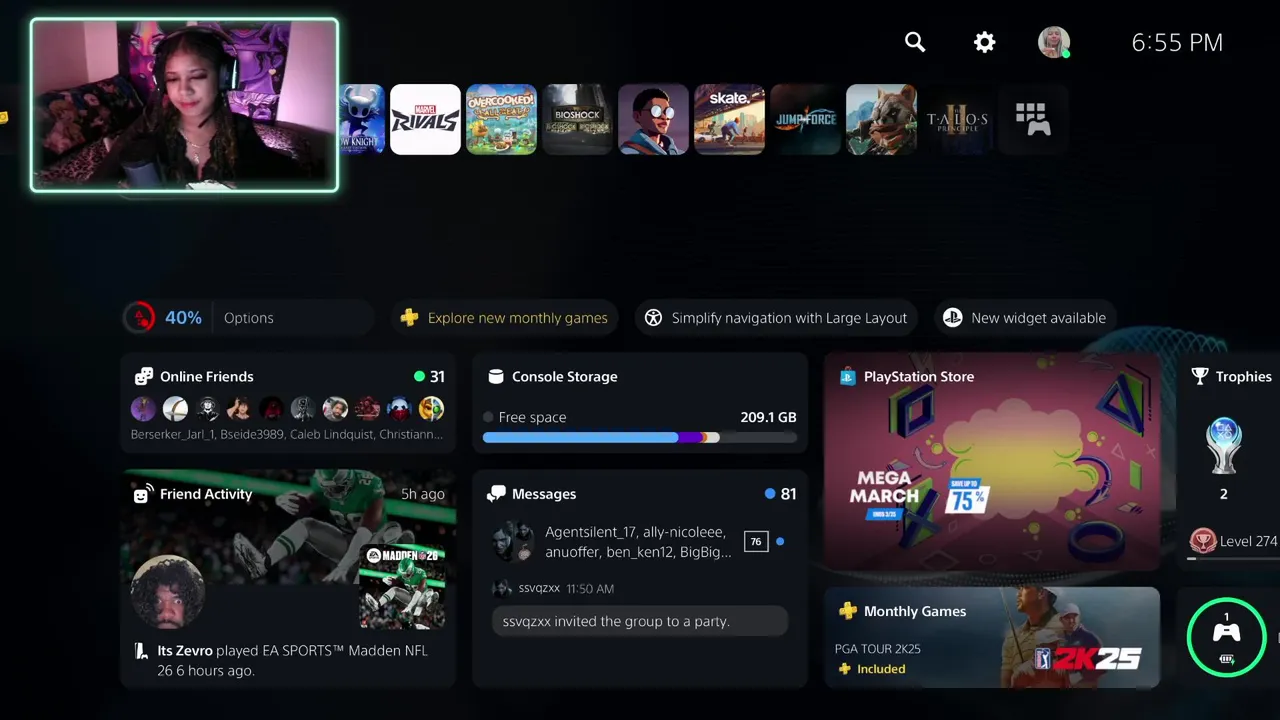The height and width of the screenshot is (720, 1280).
Task: Click the Level 274 trophy level text
Action: coord(1248,541)
